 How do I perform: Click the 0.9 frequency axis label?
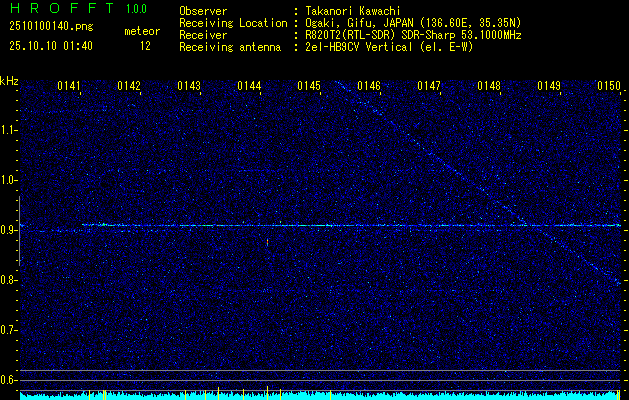click(x=8, y=230)
